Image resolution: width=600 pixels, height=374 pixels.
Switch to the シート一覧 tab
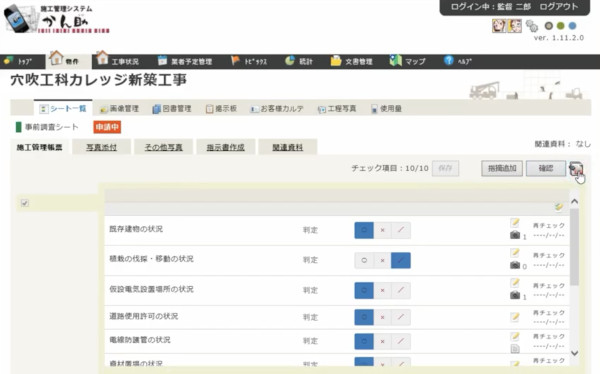click(x=63, y=109)
